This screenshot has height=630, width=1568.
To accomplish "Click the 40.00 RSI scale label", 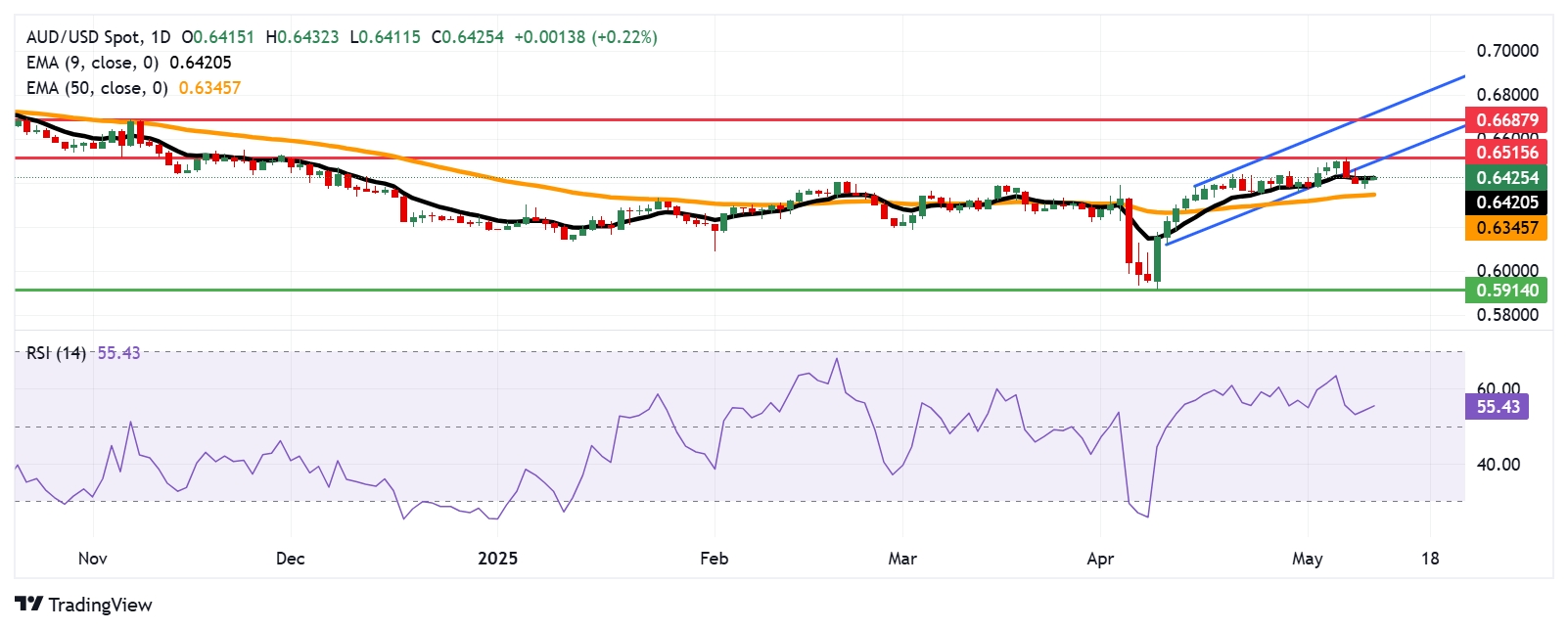I will click(x=1498, y=465).
